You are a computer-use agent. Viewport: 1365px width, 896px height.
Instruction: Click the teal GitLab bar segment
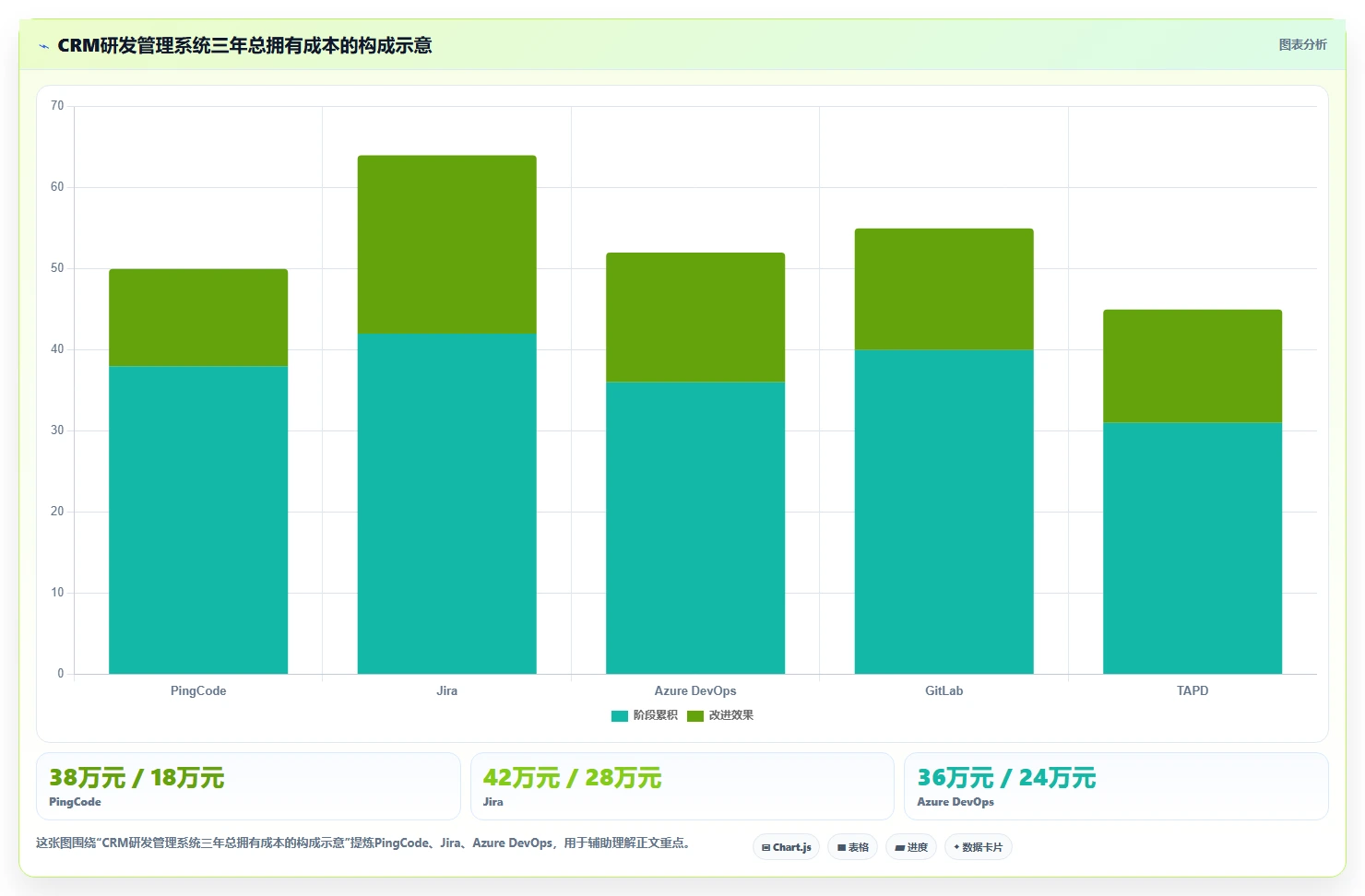pos(944,512)
